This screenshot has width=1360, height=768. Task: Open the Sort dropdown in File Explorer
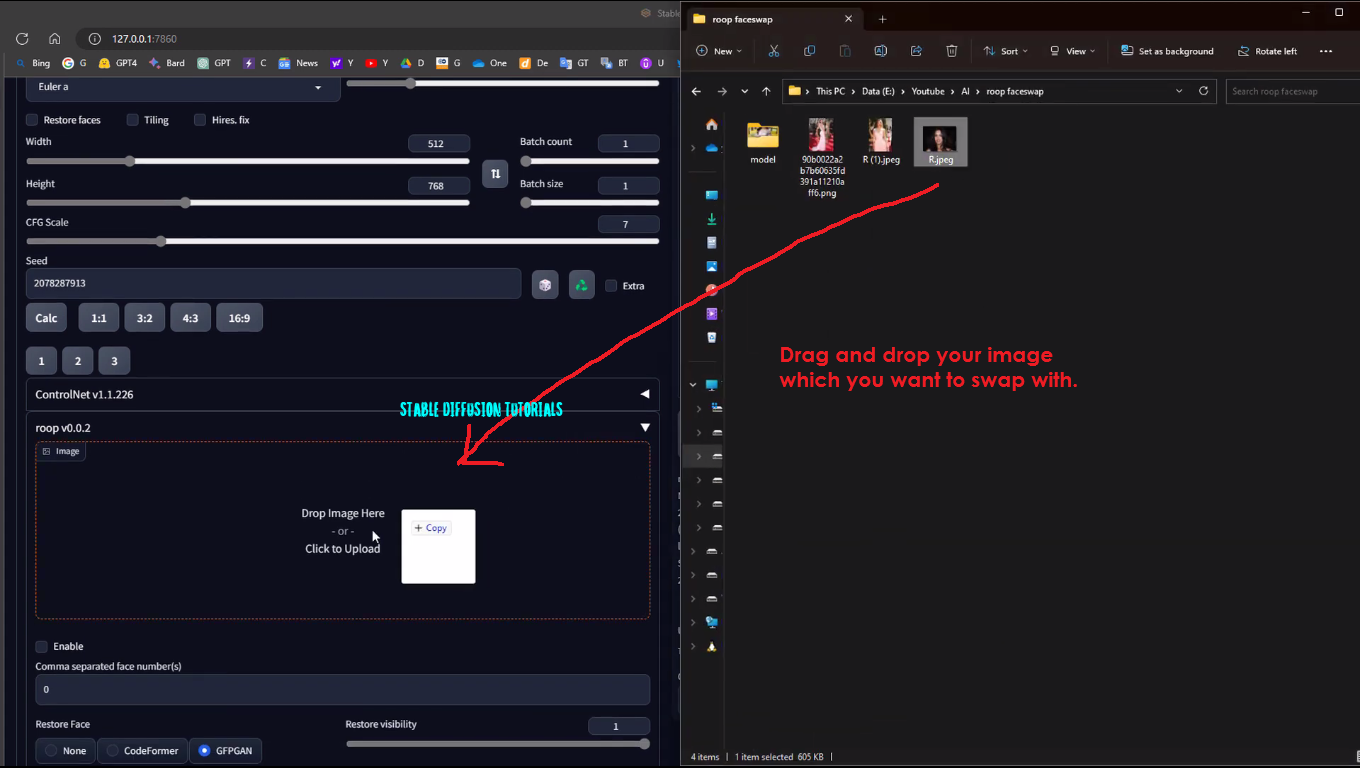pyautogui.click(x=1006, y=51)
